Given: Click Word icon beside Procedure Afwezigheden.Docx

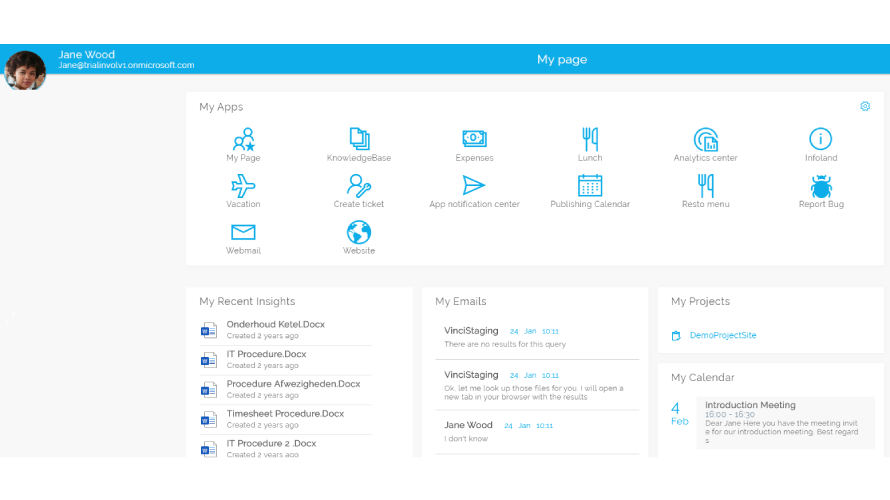Looking at the screenshot, I should pyautogui.click(x=208, y=389).
